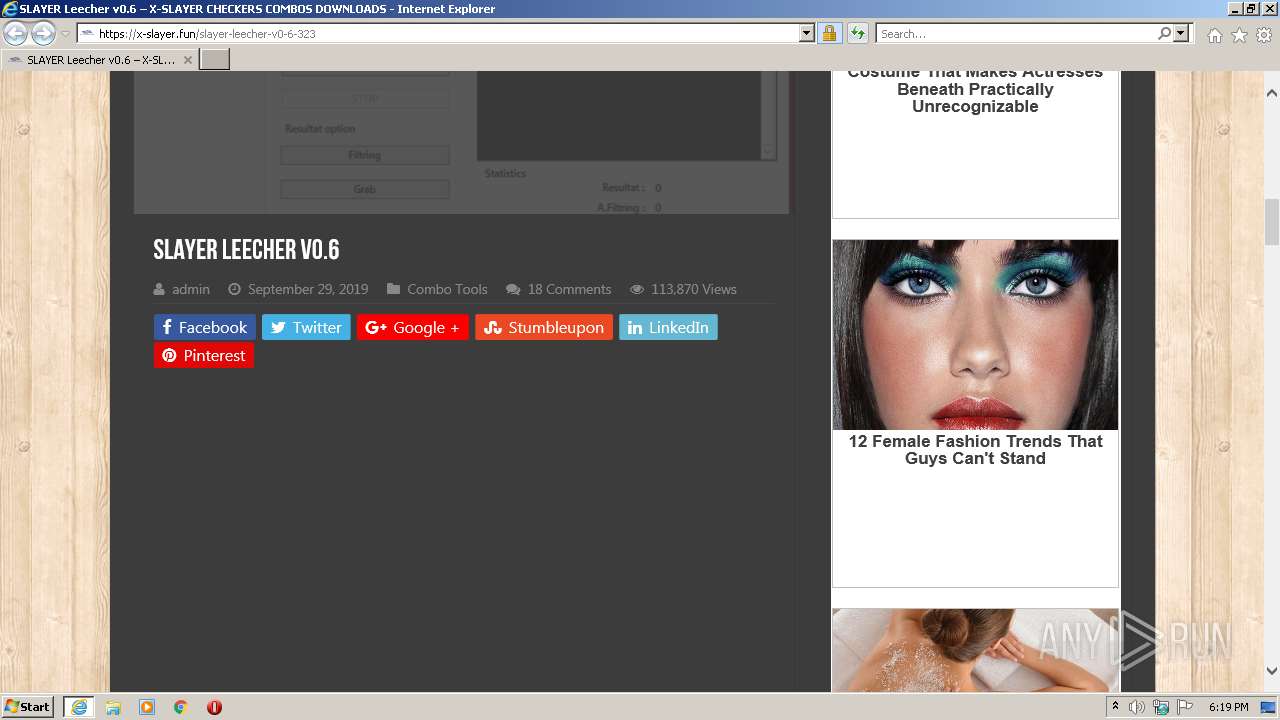Screen dimensions: 1280x720
Task: Click the 113,870 Views text
Action: (694, 289)
